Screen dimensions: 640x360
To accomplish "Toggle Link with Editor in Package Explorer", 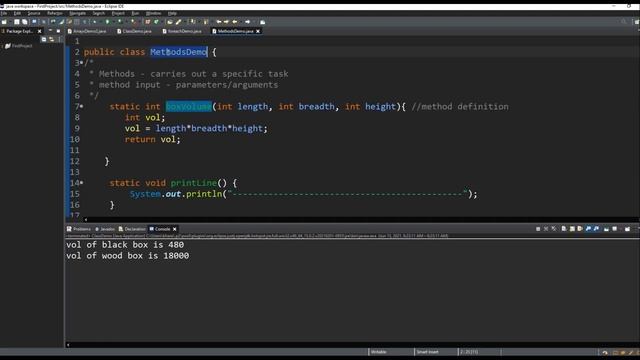I will pos(51,39).
